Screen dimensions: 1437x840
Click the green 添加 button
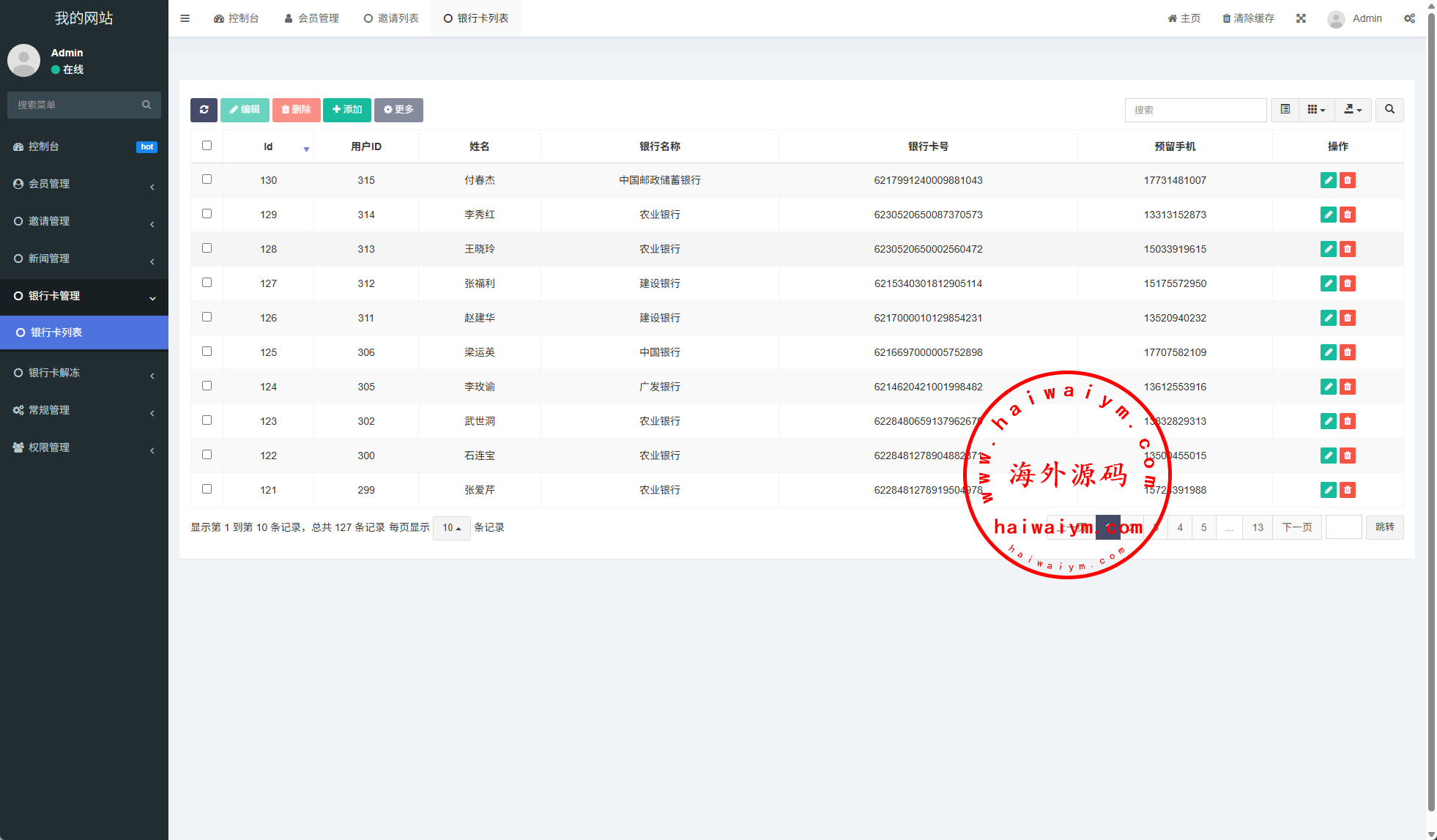tap(347, 110)
